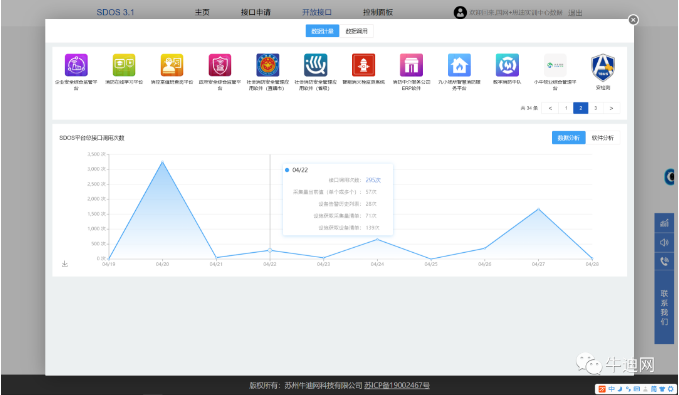The height and width of the screenshot is (395, 679).
Task: Open the 苏ICP备19002467号 footer link
Action: point(397,385)
